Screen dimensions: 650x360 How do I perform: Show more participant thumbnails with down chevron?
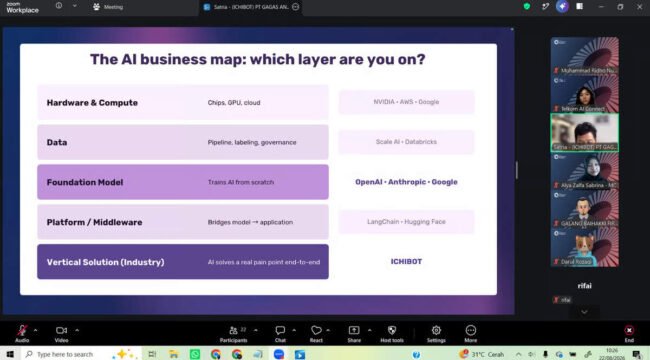point(584,312)
